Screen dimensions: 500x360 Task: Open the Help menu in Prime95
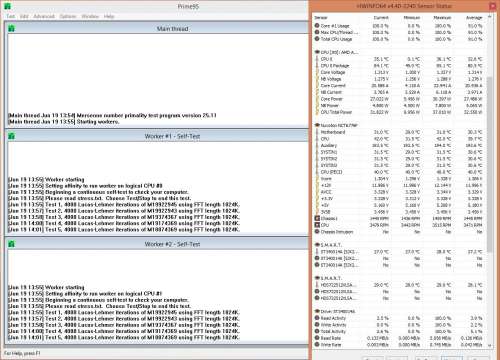point(109,16)
